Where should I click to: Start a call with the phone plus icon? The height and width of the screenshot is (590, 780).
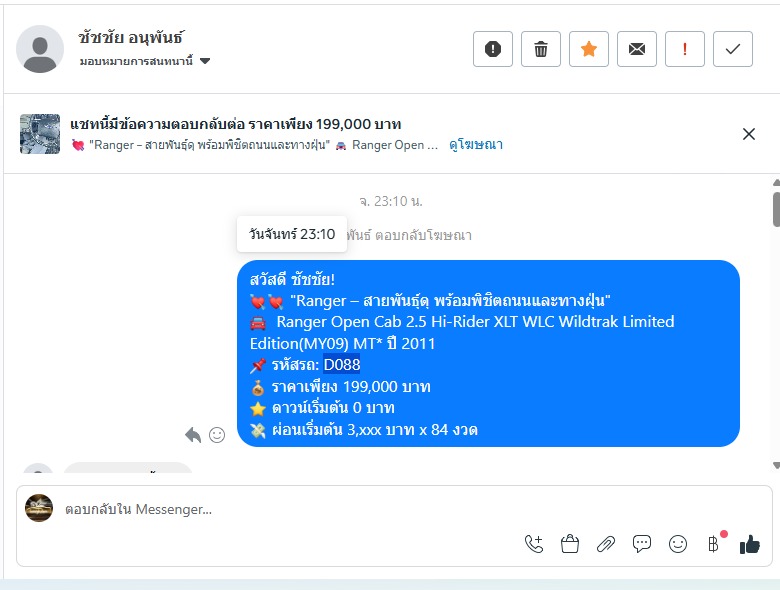pos(534,544)
